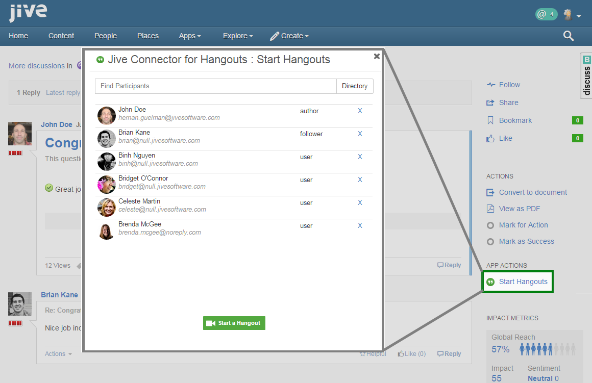This screenshot has width=592, height=383.
Task: Click the Find Participants input field
Action: click(x=216, y=86)
